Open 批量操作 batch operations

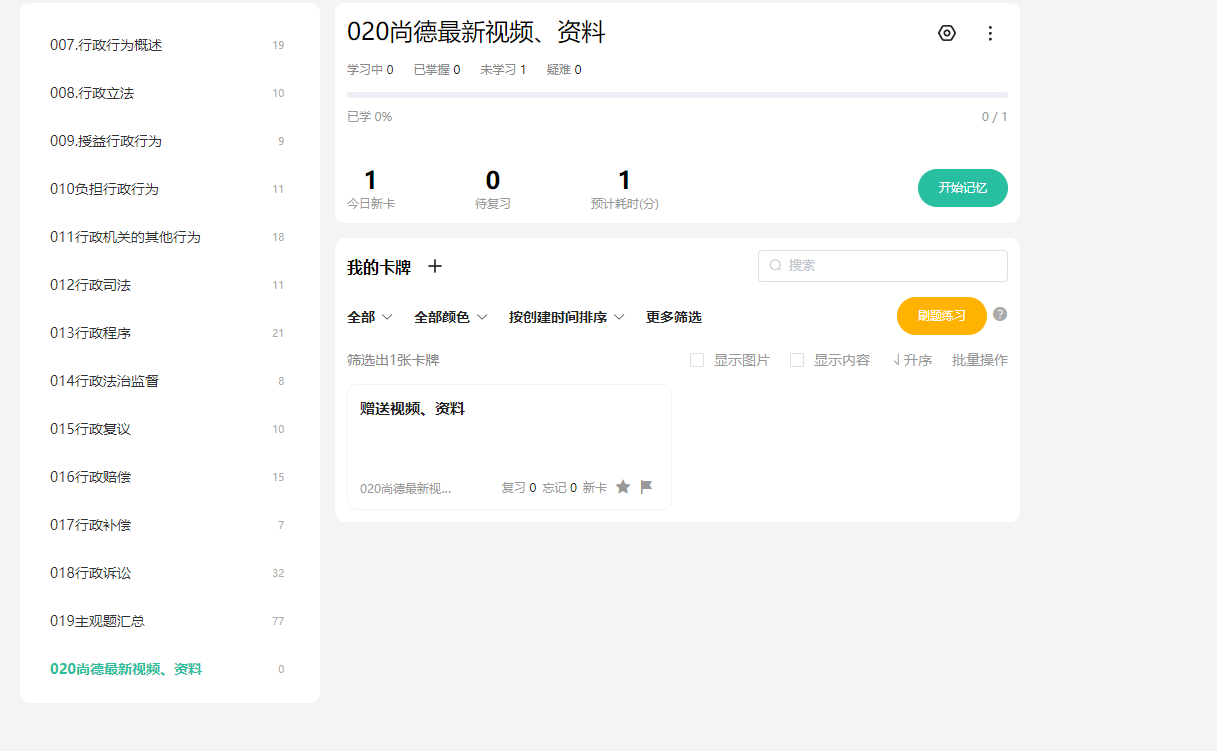click(980, 360)
